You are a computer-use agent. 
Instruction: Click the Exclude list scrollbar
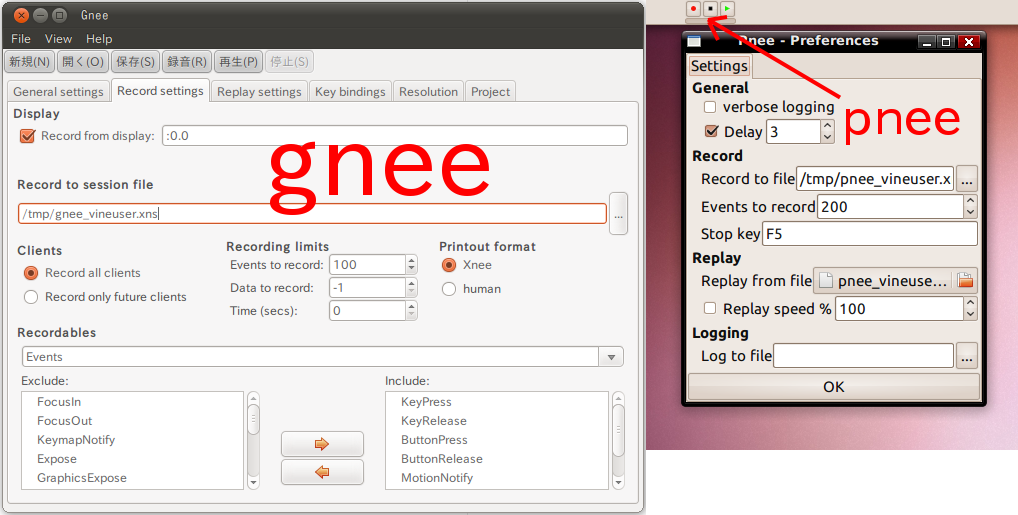pyautogui.click(x=254, y=440)
